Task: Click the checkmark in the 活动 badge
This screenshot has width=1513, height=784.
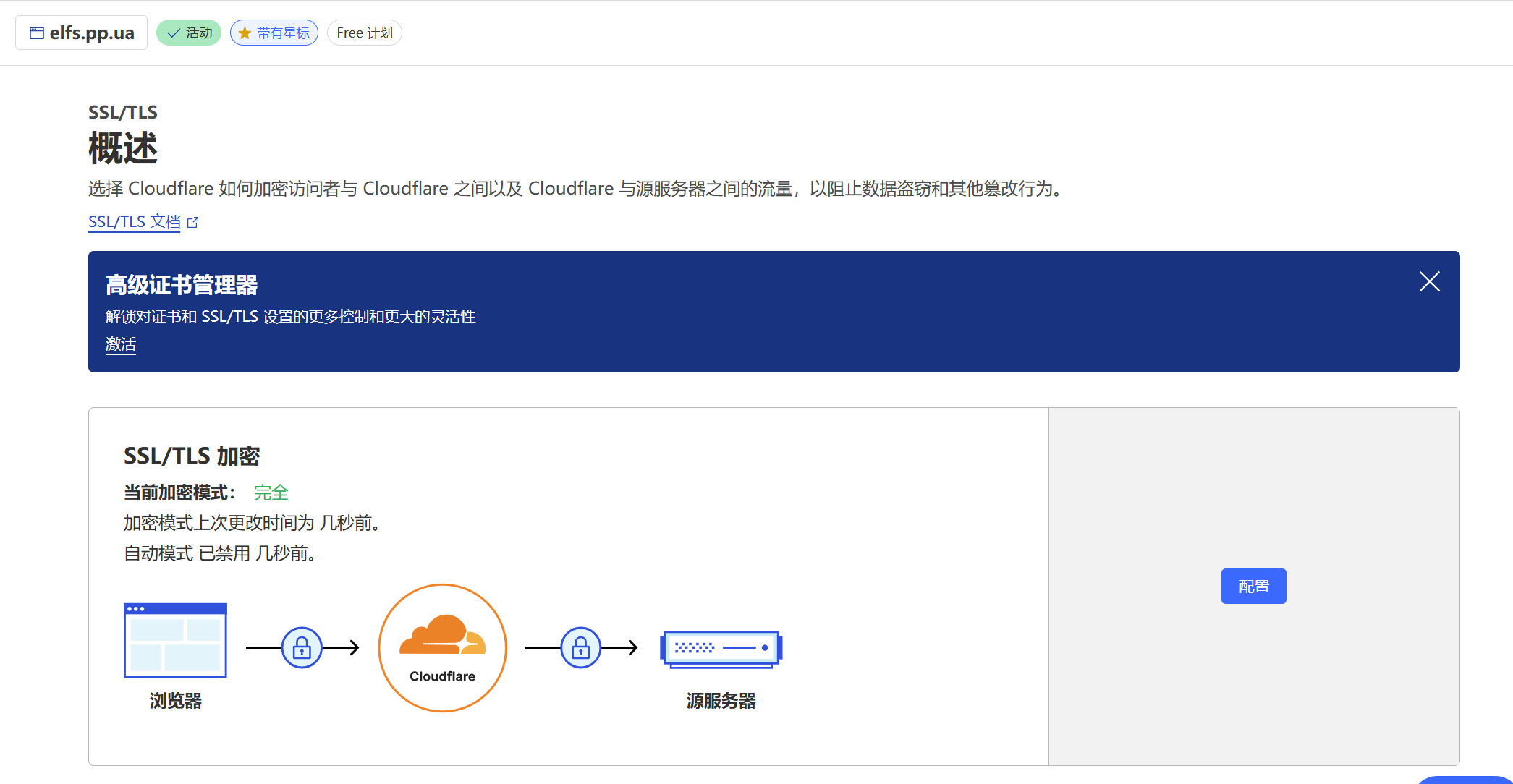Action: (174, 33)
